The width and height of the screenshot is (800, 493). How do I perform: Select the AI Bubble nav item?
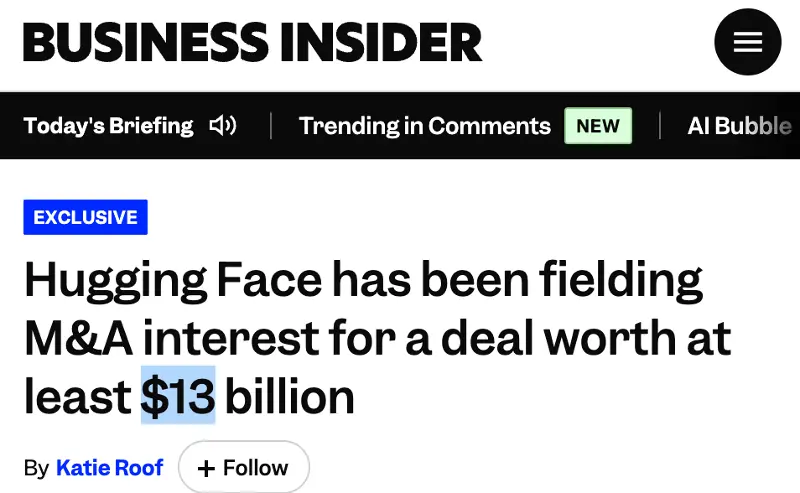(739, 126)
